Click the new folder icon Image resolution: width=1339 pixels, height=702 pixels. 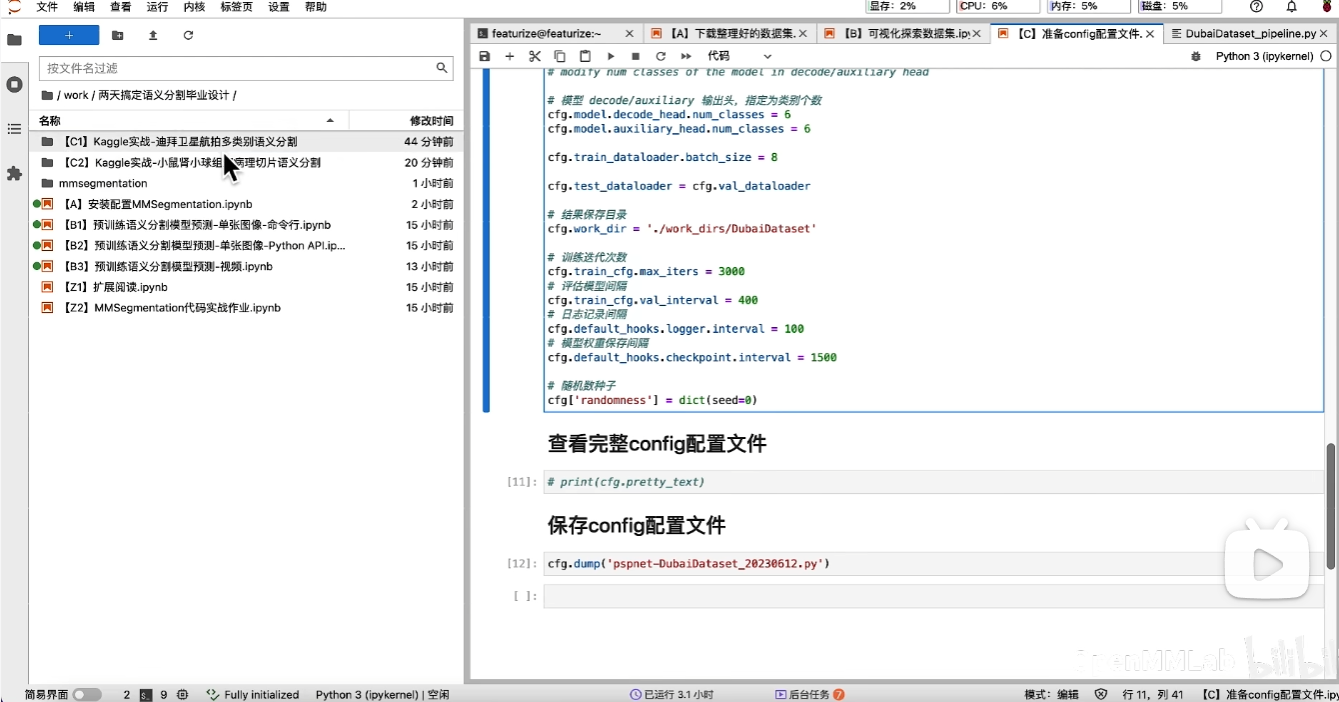(x=118, y=36)
